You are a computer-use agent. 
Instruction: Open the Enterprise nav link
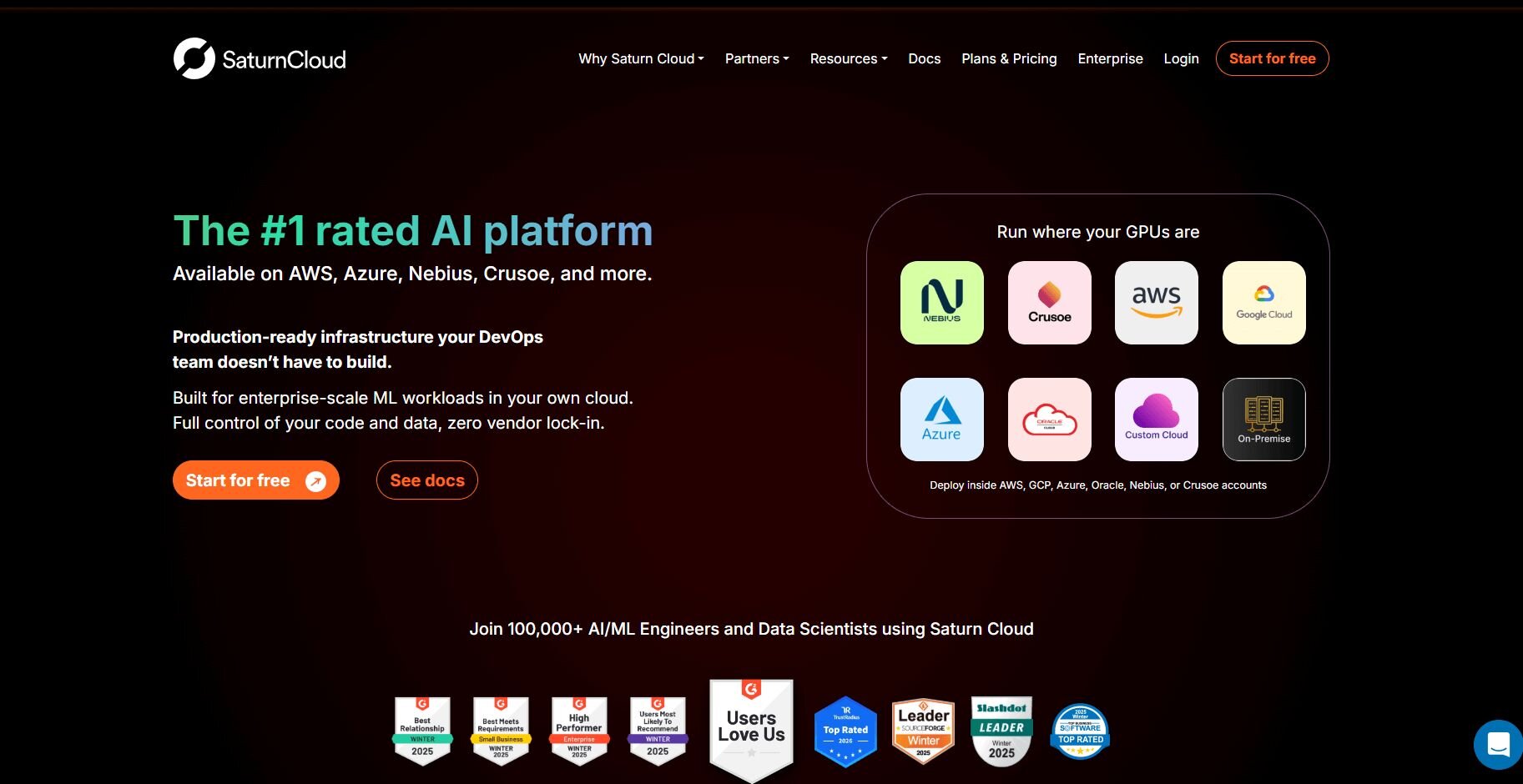1110,58
